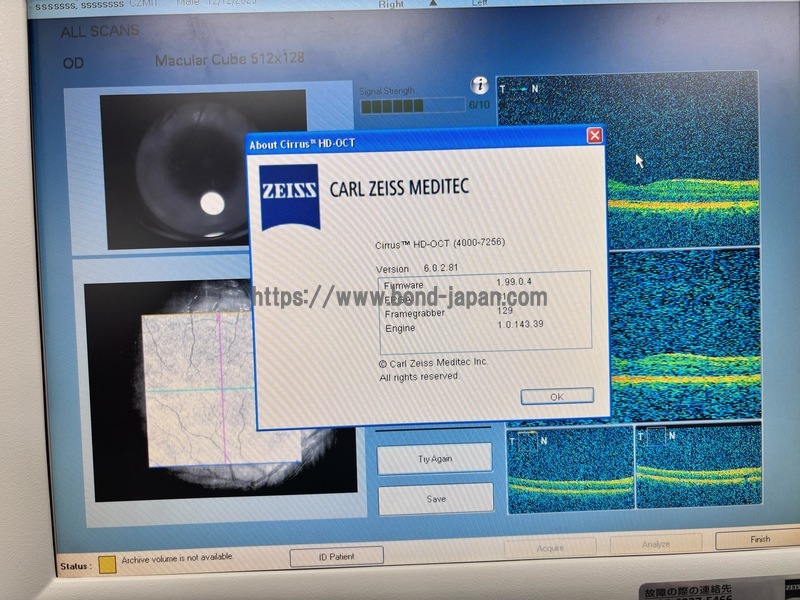Click the fundus image scan overlay
Viewport: 800px width, 600px height.
[x=200, y=390]
